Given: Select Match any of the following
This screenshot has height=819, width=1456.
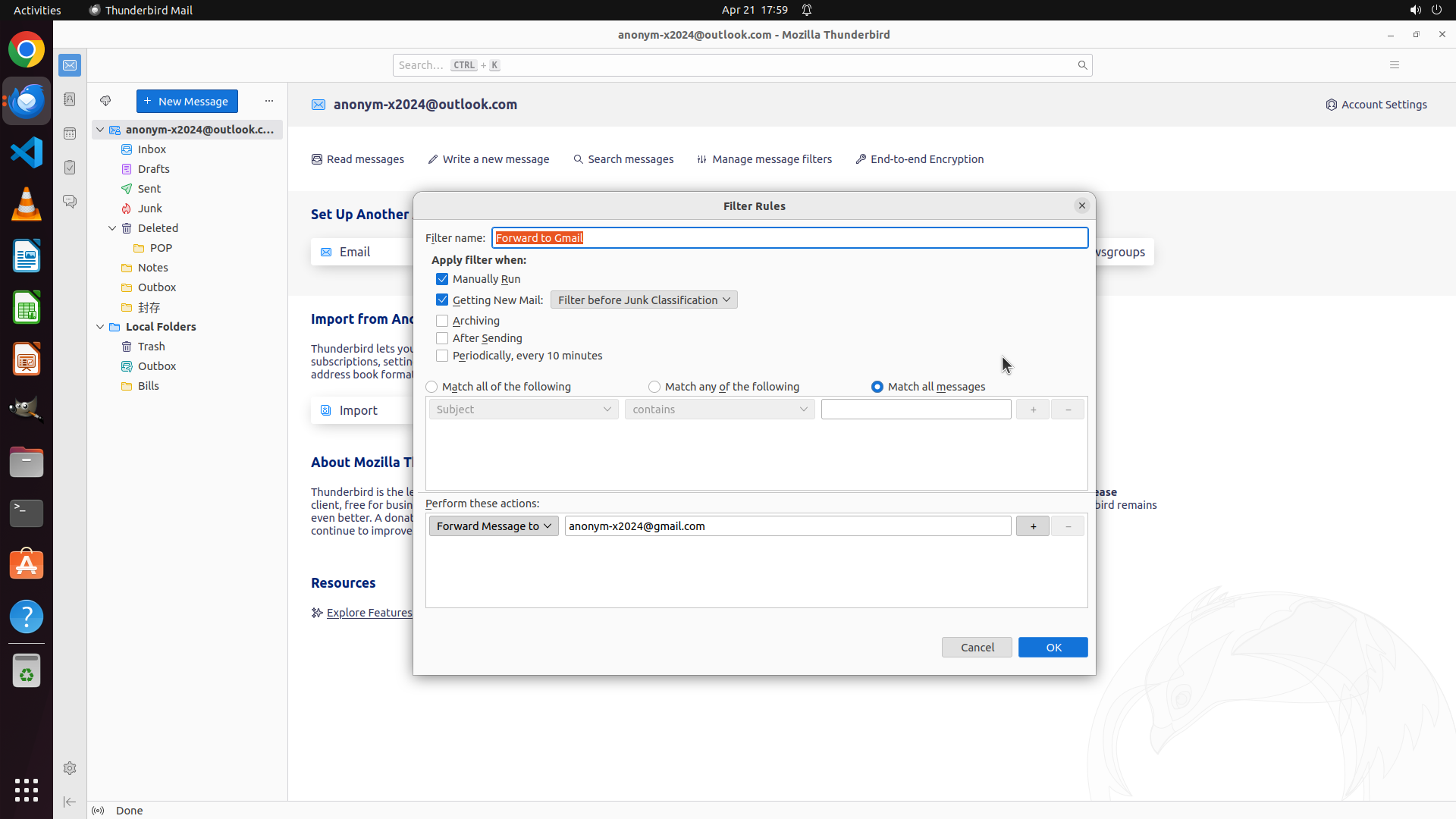Looking at the screenshot, I should pos(654,387).
